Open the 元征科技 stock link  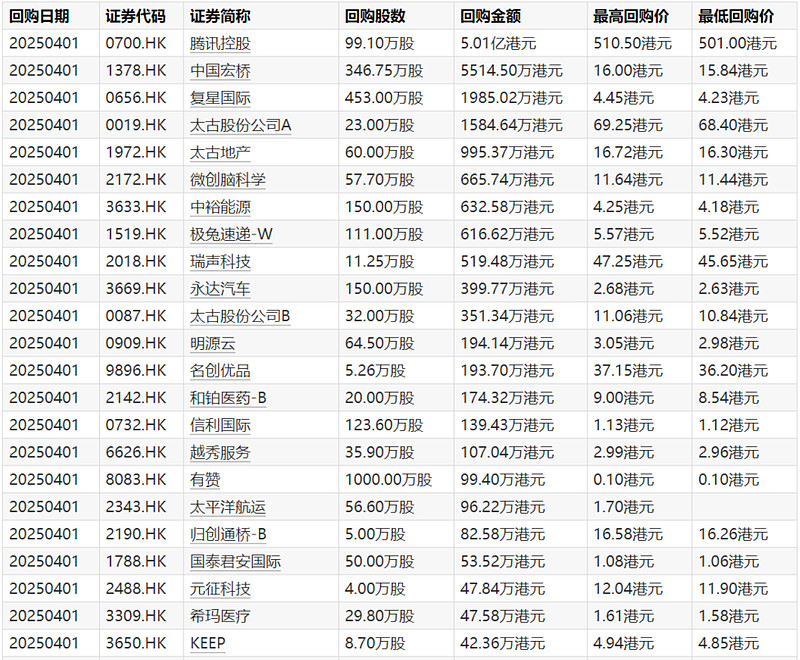coord(220,589)
